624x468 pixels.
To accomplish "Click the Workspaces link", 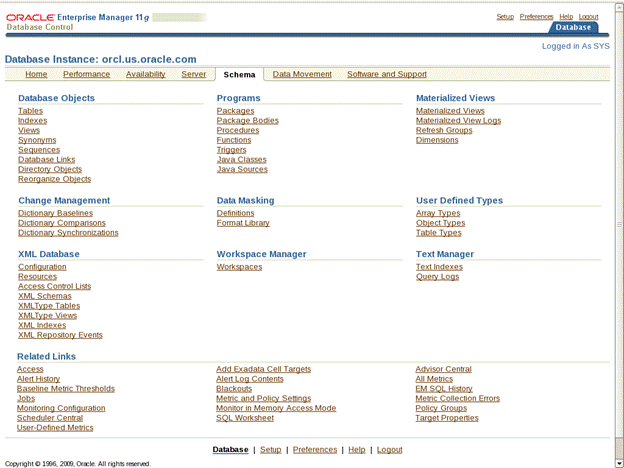I will [x=239, y=267].
